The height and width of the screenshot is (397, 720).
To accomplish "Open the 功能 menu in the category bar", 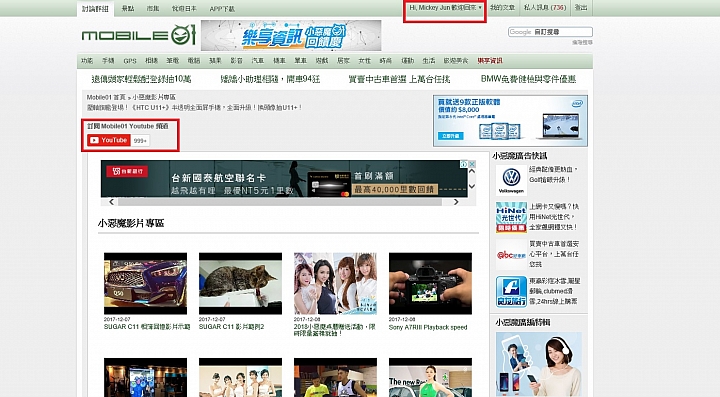I will pyautogui.click(x=87, y=61).
